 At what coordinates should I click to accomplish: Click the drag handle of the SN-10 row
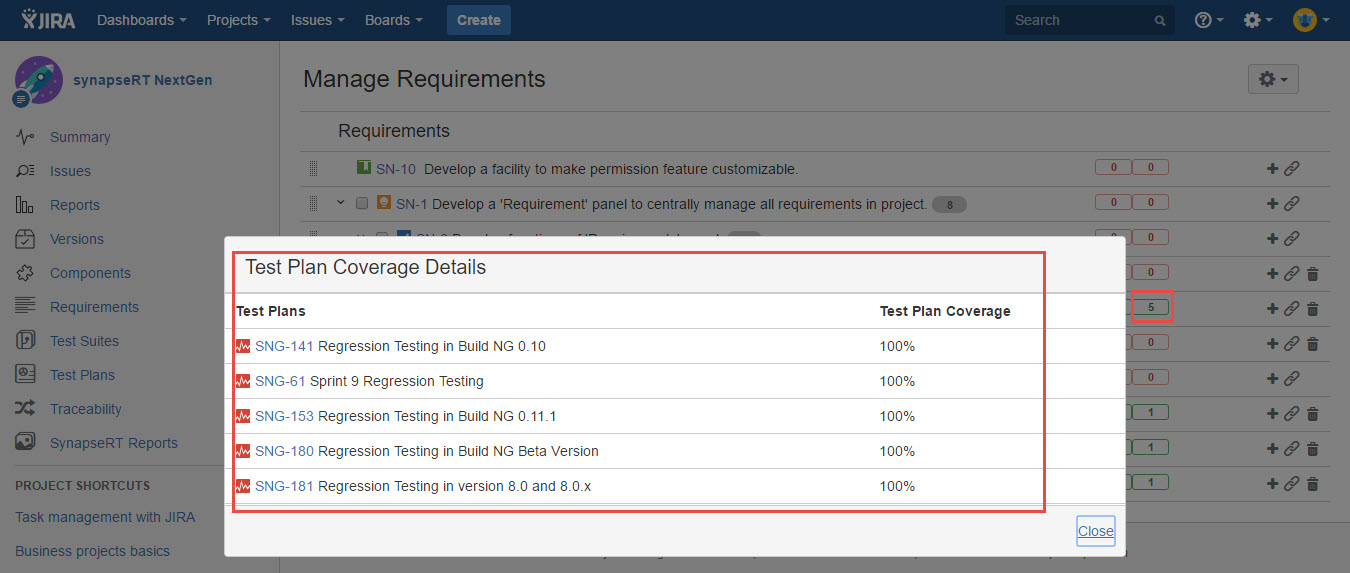313,169
